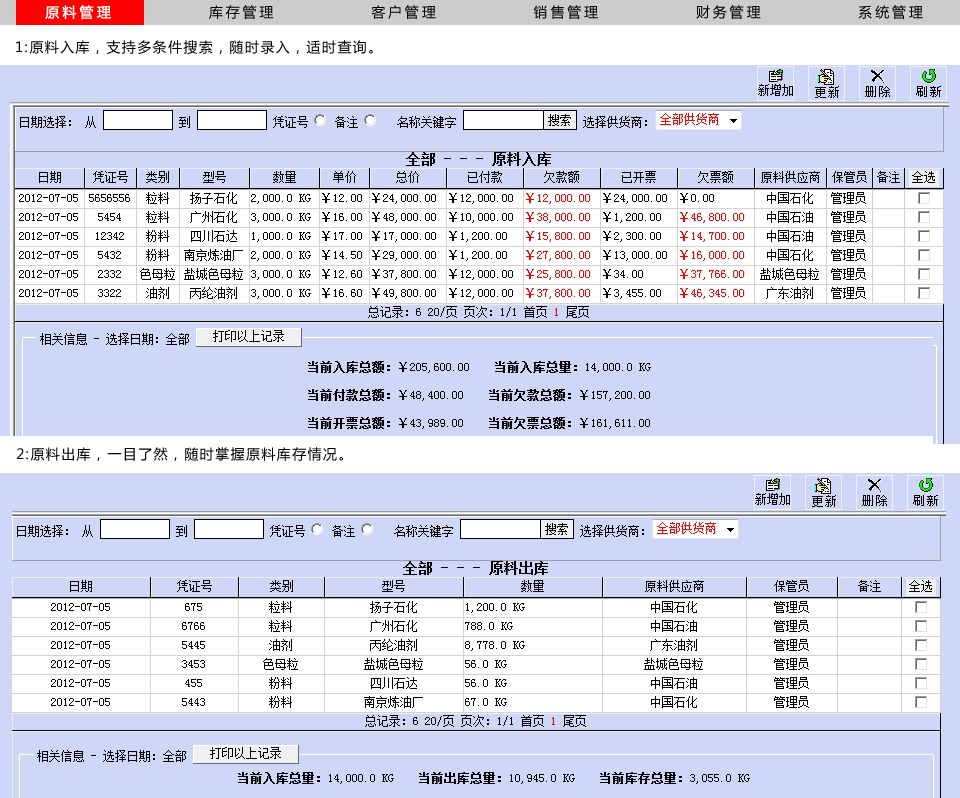Open the 库存管理 menu tab
The height and width of the screenshot is (798, 960).
pyautogui.click(x=241, y=13)
